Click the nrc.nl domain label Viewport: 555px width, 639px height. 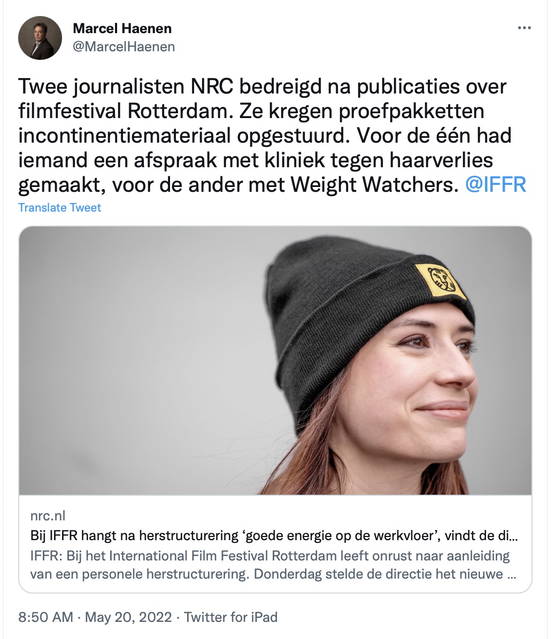click(48, 516)
